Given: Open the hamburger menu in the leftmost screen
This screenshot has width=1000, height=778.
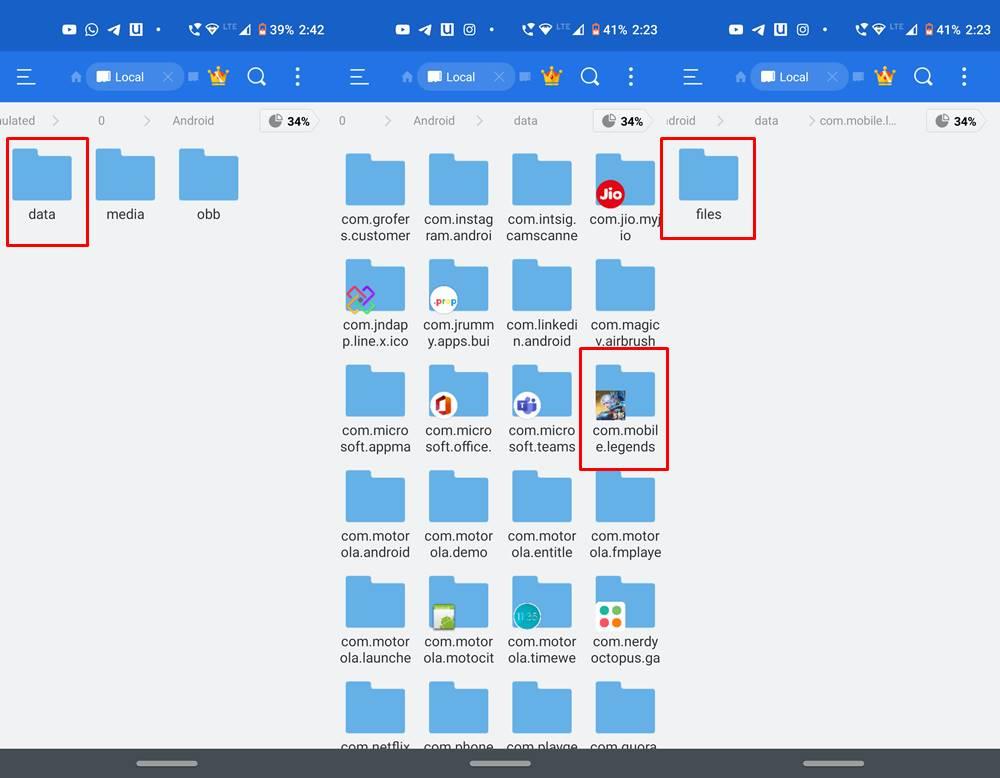Looking at the screenshot, I should pos(26,77).
